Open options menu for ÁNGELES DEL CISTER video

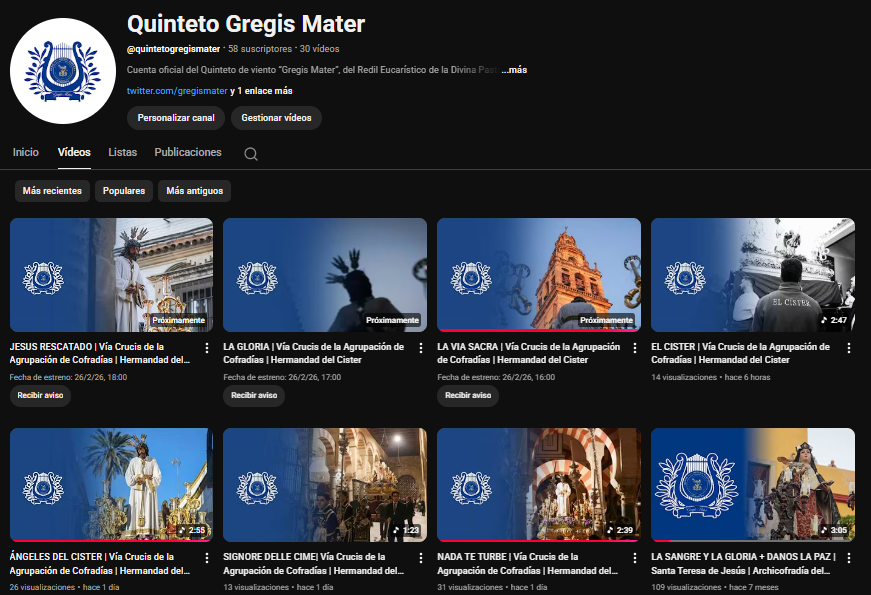(207, 556)
